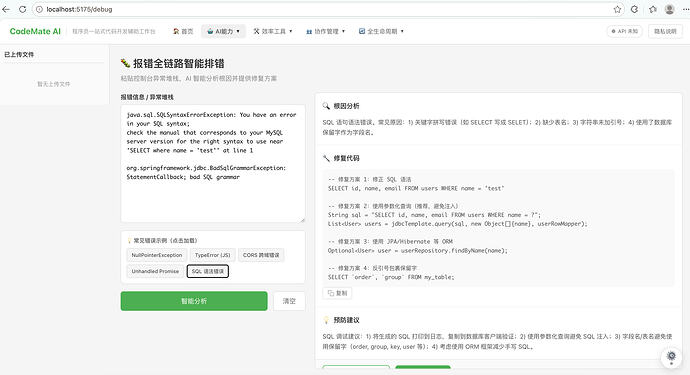690x375 pixels.
Task: Click the lightbulb icon beside 预防建议
Action: [326, 320]
